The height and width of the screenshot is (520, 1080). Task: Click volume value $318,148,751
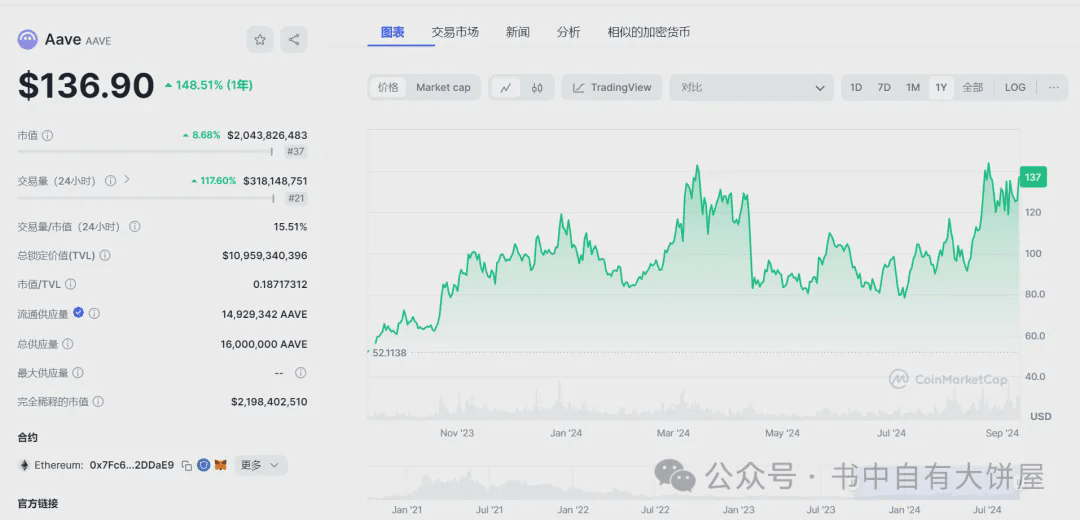[x=275, y=181]
